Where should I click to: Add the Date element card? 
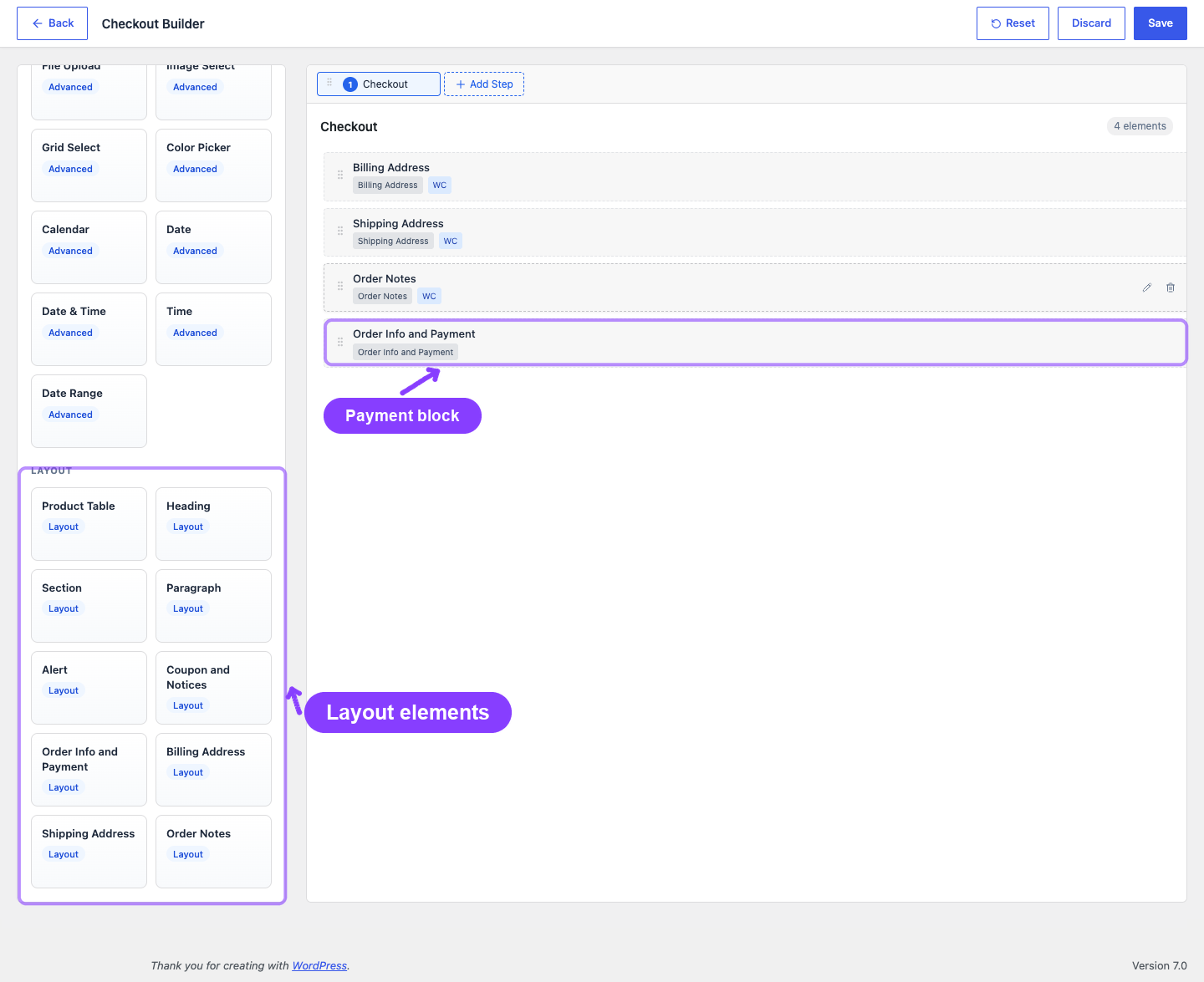click(213, 247)
